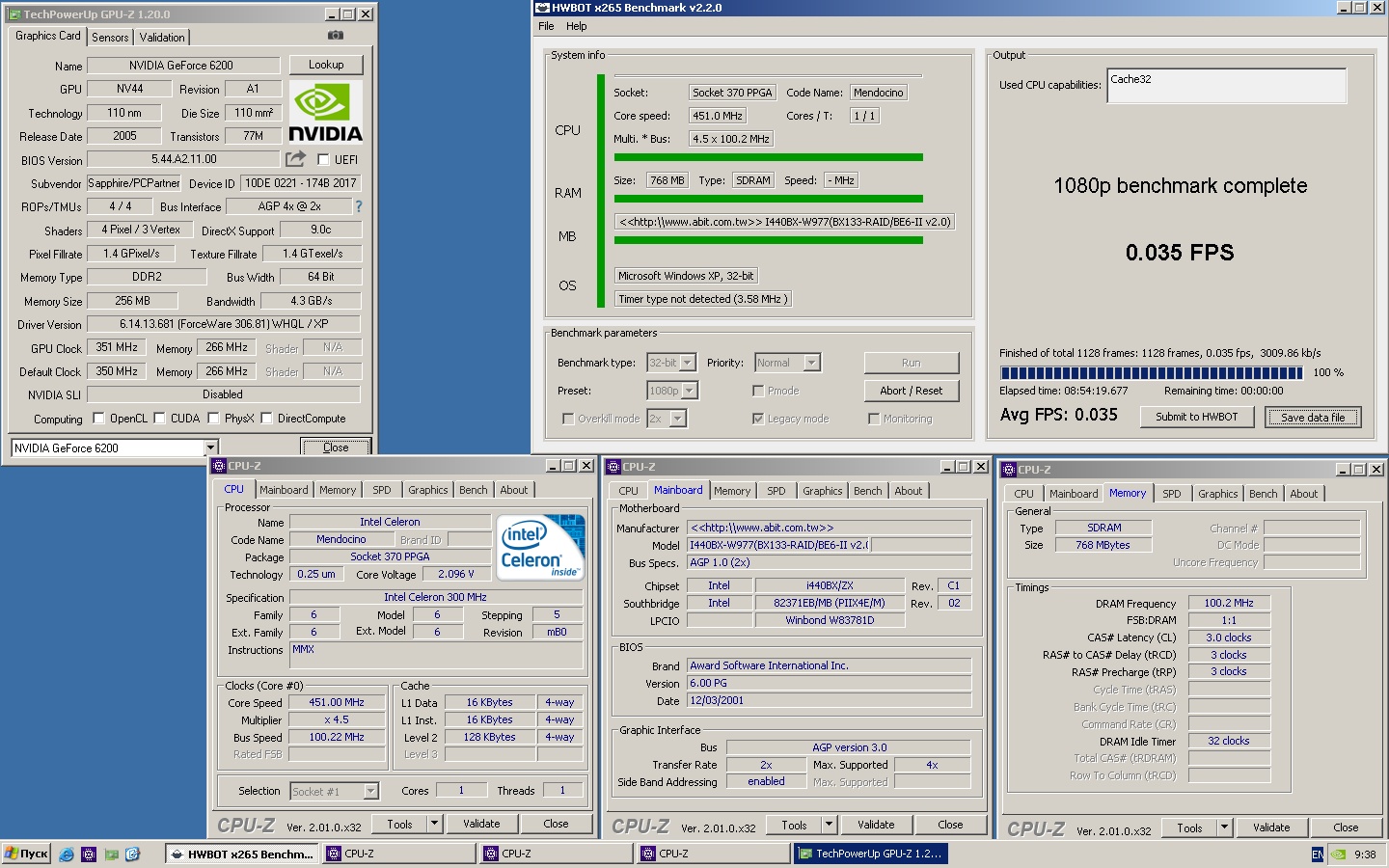Screen dimensions: 1389x868
Task: Click title bar icon of CPU-Z CPU window
Action: pos(219,466)
